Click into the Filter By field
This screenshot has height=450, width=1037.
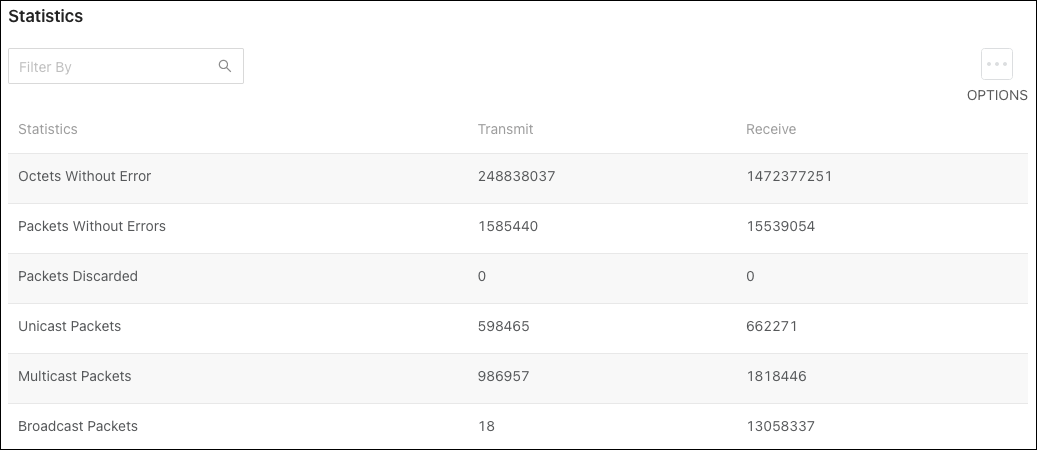[126, 66]
